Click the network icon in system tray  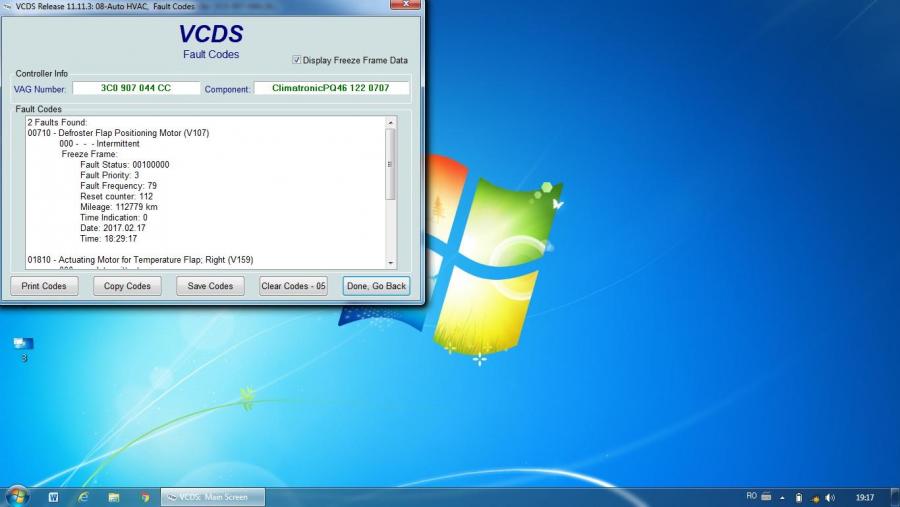pos(815,497)
